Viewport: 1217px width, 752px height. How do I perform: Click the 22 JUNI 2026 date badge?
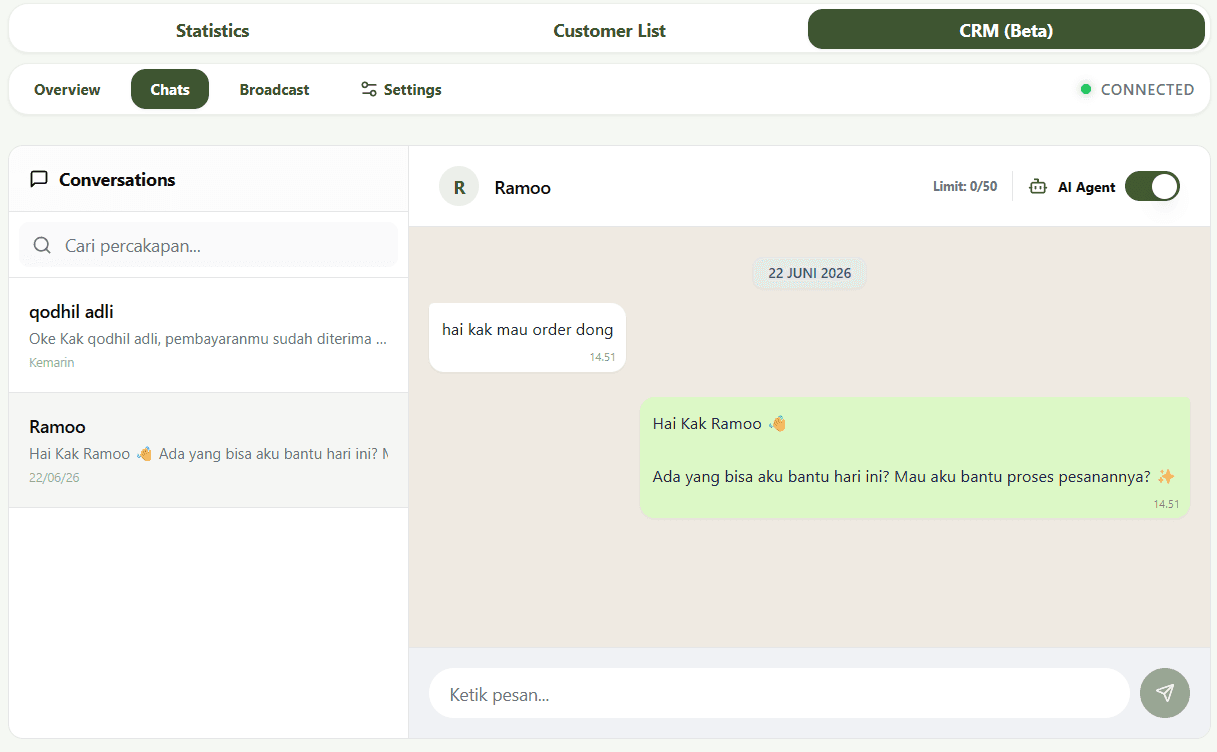(809, 273)
